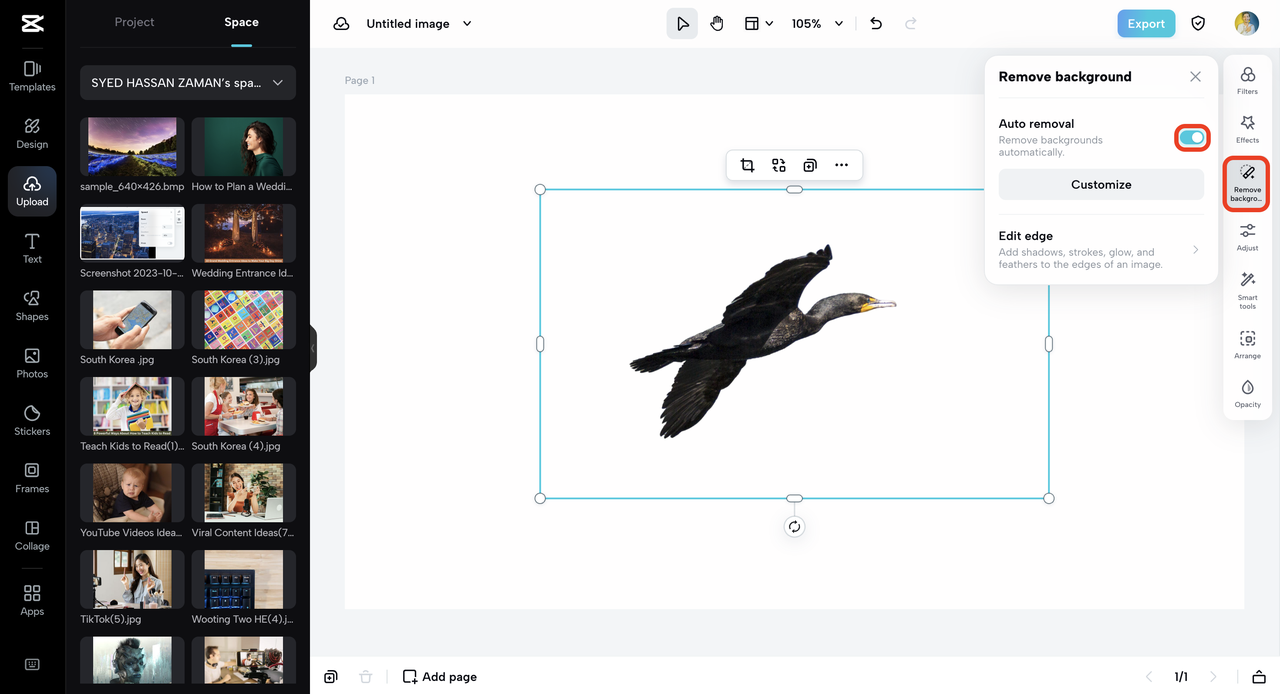Select sample_640×426.bmp thumbnail
Screen dimensions: 1280x694
(132, 147)
